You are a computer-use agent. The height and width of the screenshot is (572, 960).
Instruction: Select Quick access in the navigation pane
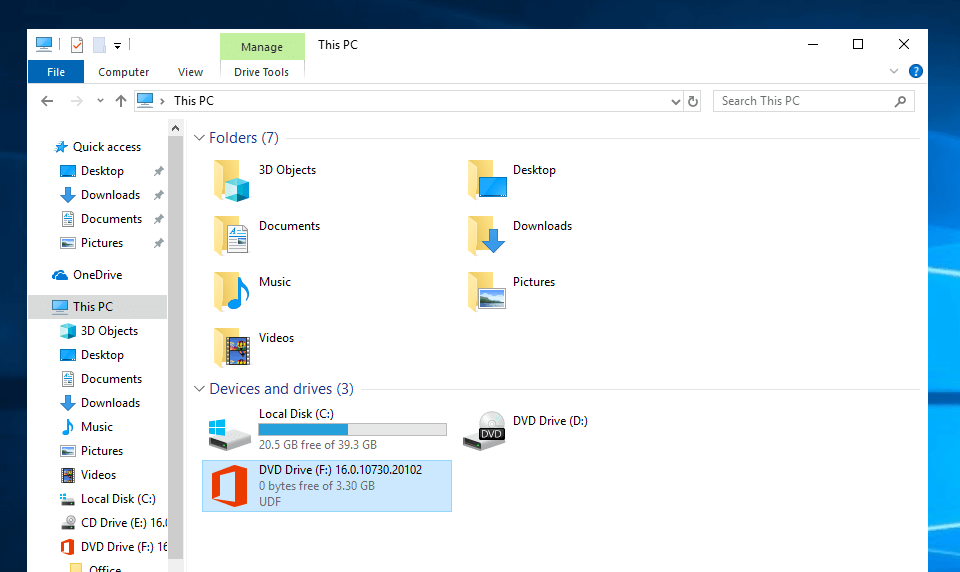97,147
